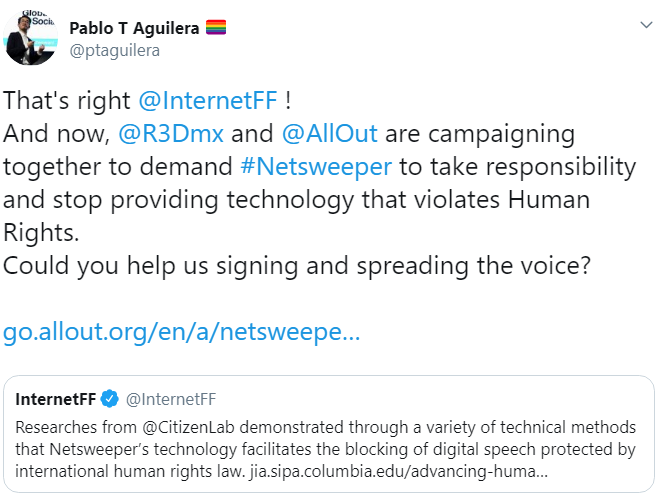Click the bold InternetFF name in quoted tweet
This screenshot has width=658, height=502.
point(56,399)
